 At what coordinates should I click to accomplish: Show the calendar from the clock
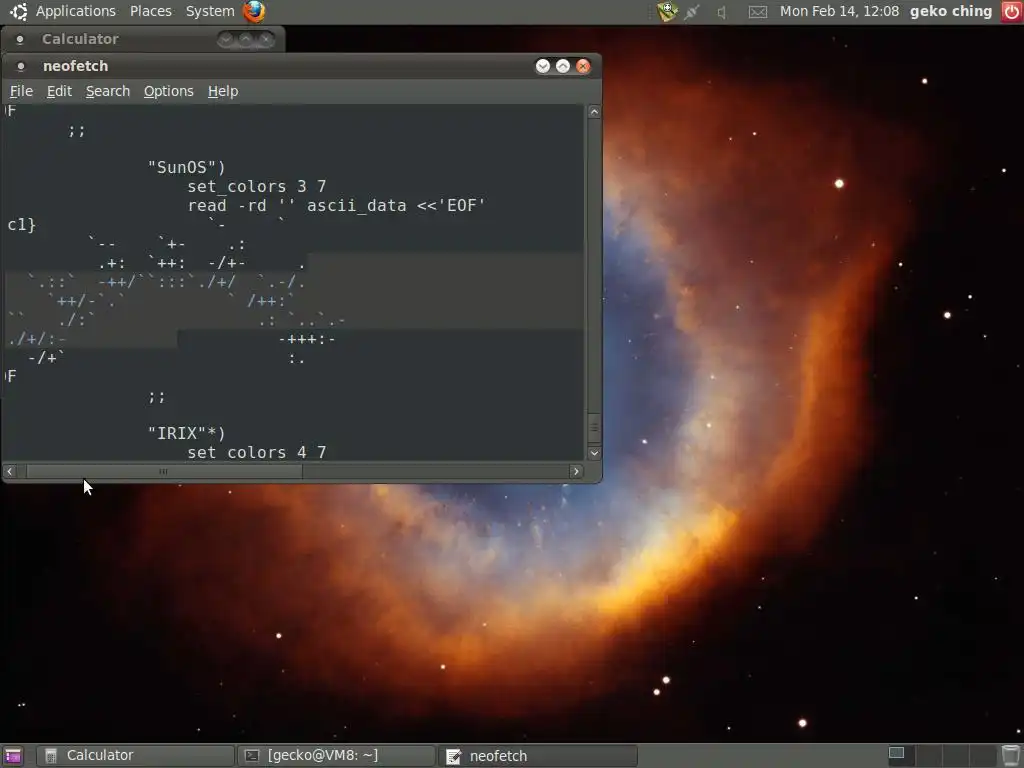click(839, 11)
